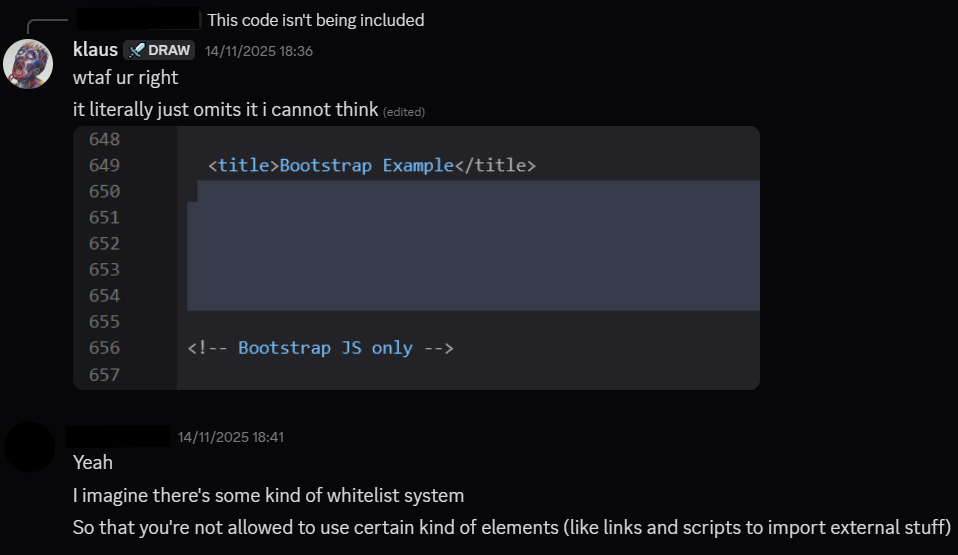Click the DRAW server tag badge
The width and height of the screenshot is (958, 555).
[159, 50]
